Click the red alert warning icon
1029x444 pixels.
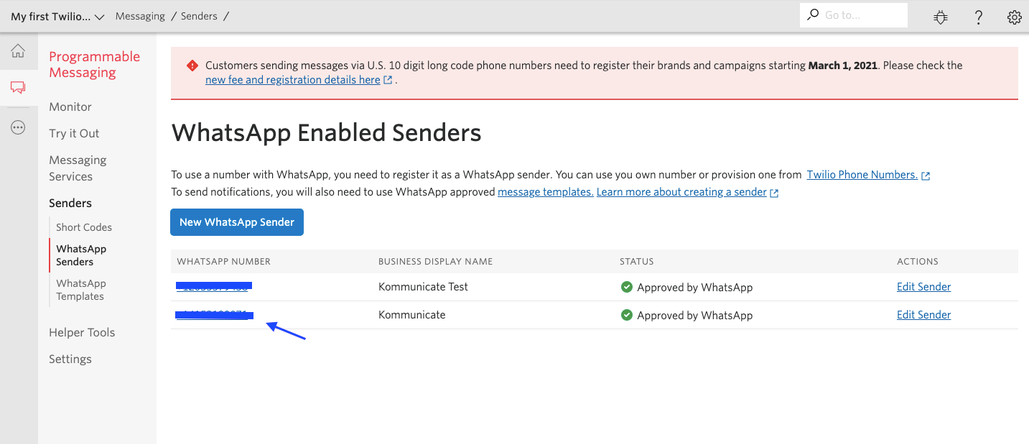pos(192,66)
